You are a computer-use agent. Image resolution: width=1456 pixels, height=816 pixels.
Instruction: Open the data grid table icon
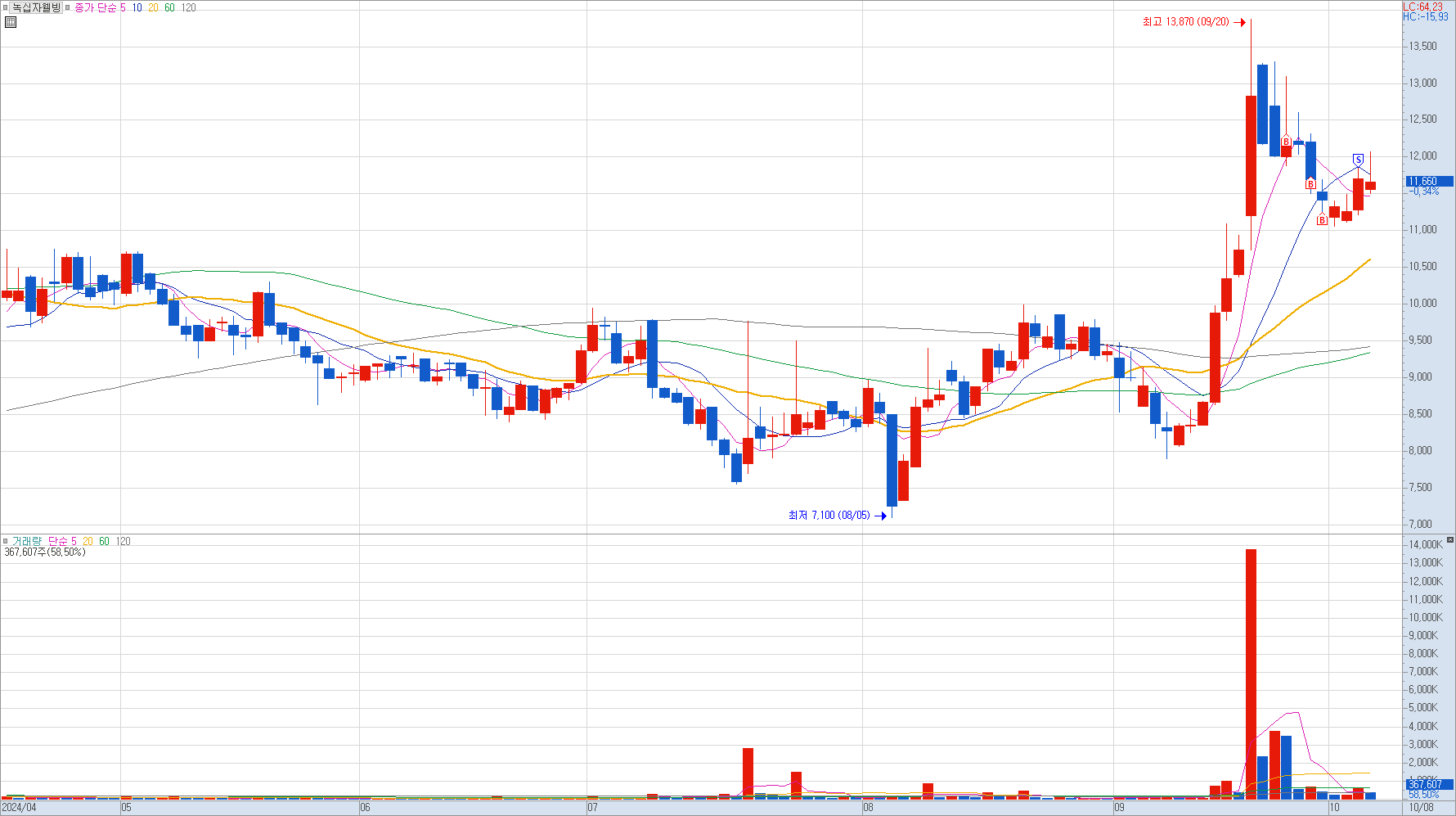point(11,22)
